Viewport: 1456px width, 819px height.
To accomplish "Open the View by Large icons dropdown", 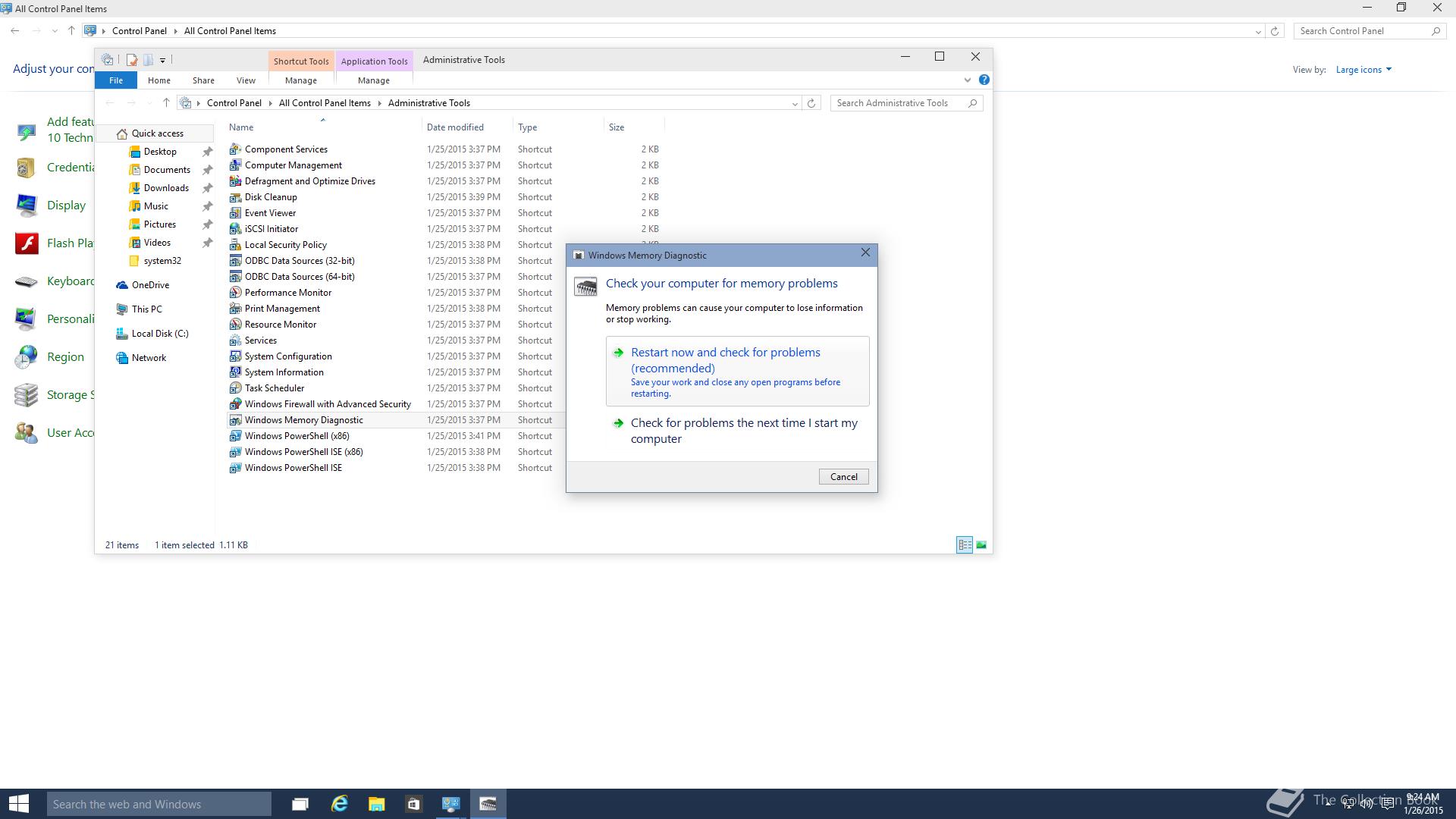I will click(x=1363, y=70).
